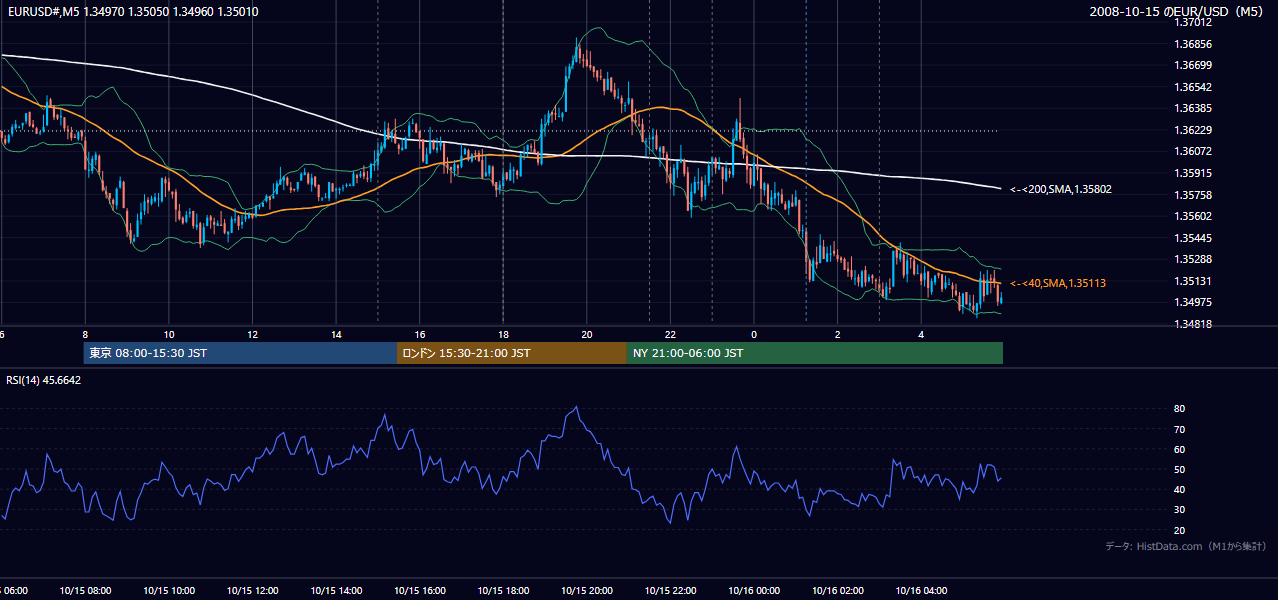Click the bottom time label 10/15 20:00
This screenshot has width=1278, height=600.
point(586,591)
